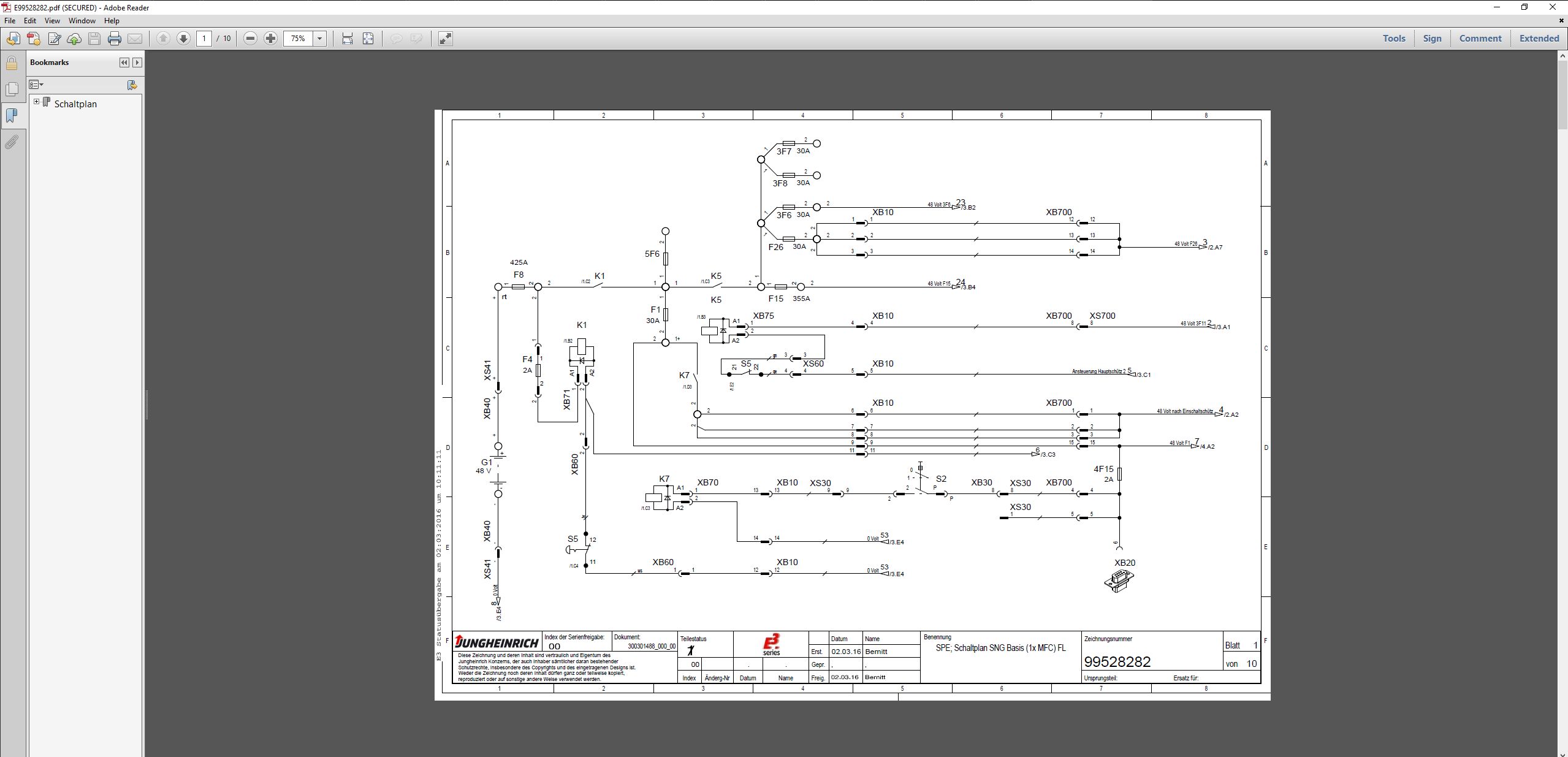This screenshot has height=757, width=1568.
Task: Open the Attachments paperclip panel
Action: 12,142
